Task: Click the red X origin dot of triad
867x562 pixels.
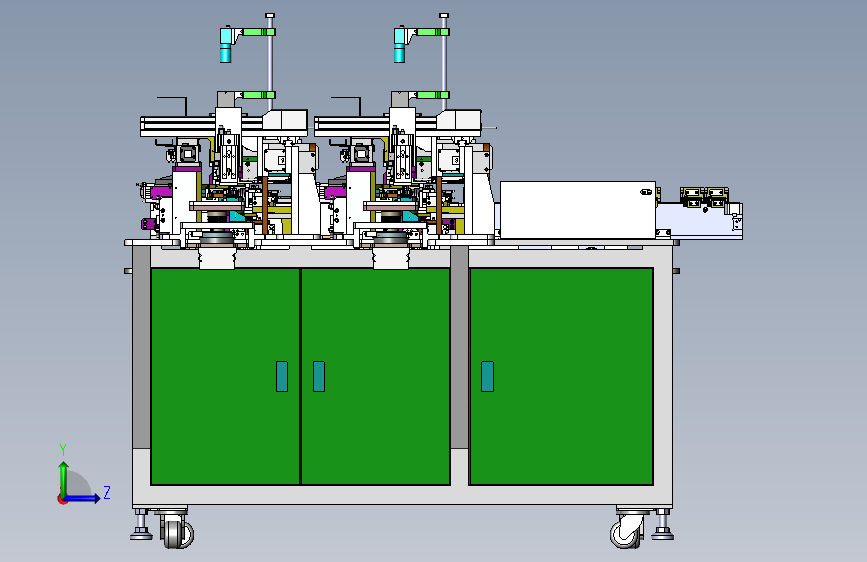Action: point(62,499)
